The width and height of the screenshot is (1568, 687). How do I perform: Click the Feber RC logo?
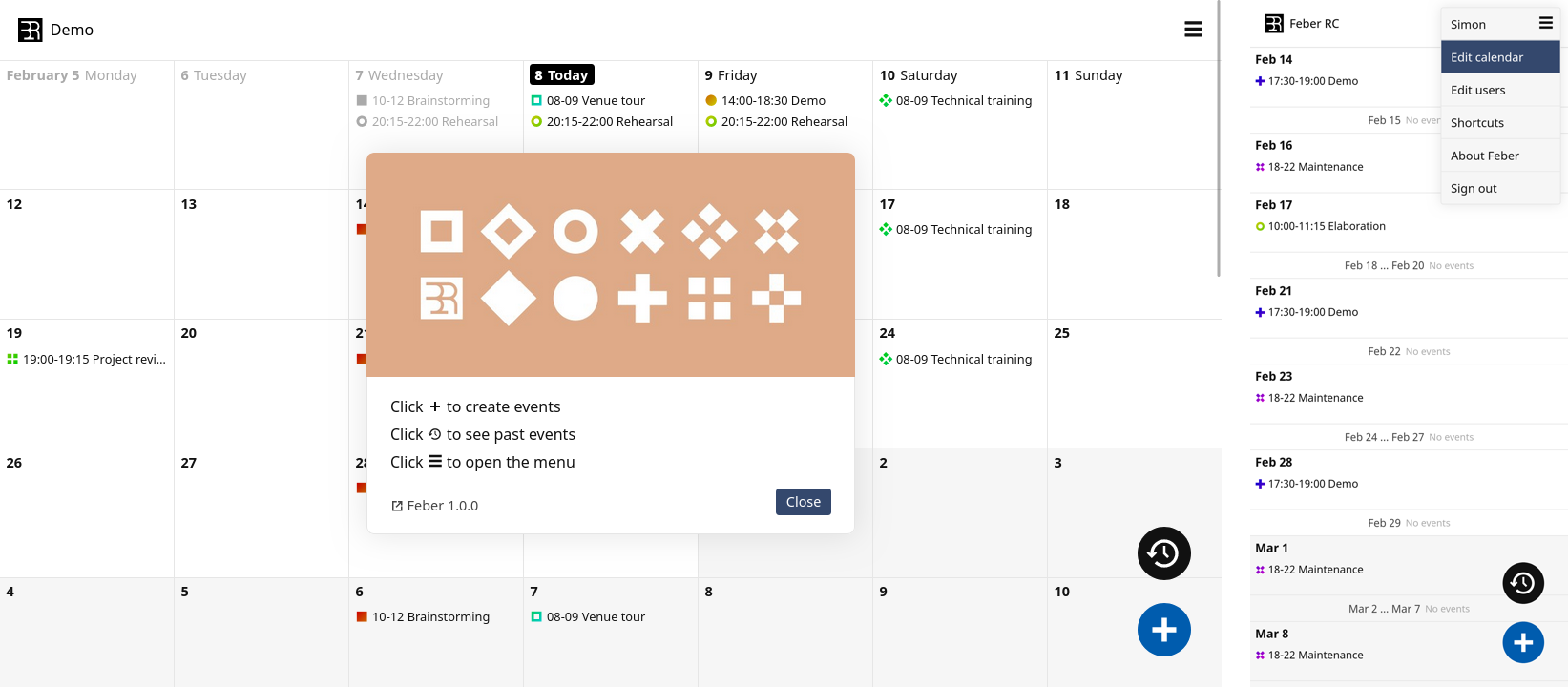pos(1273,23)
